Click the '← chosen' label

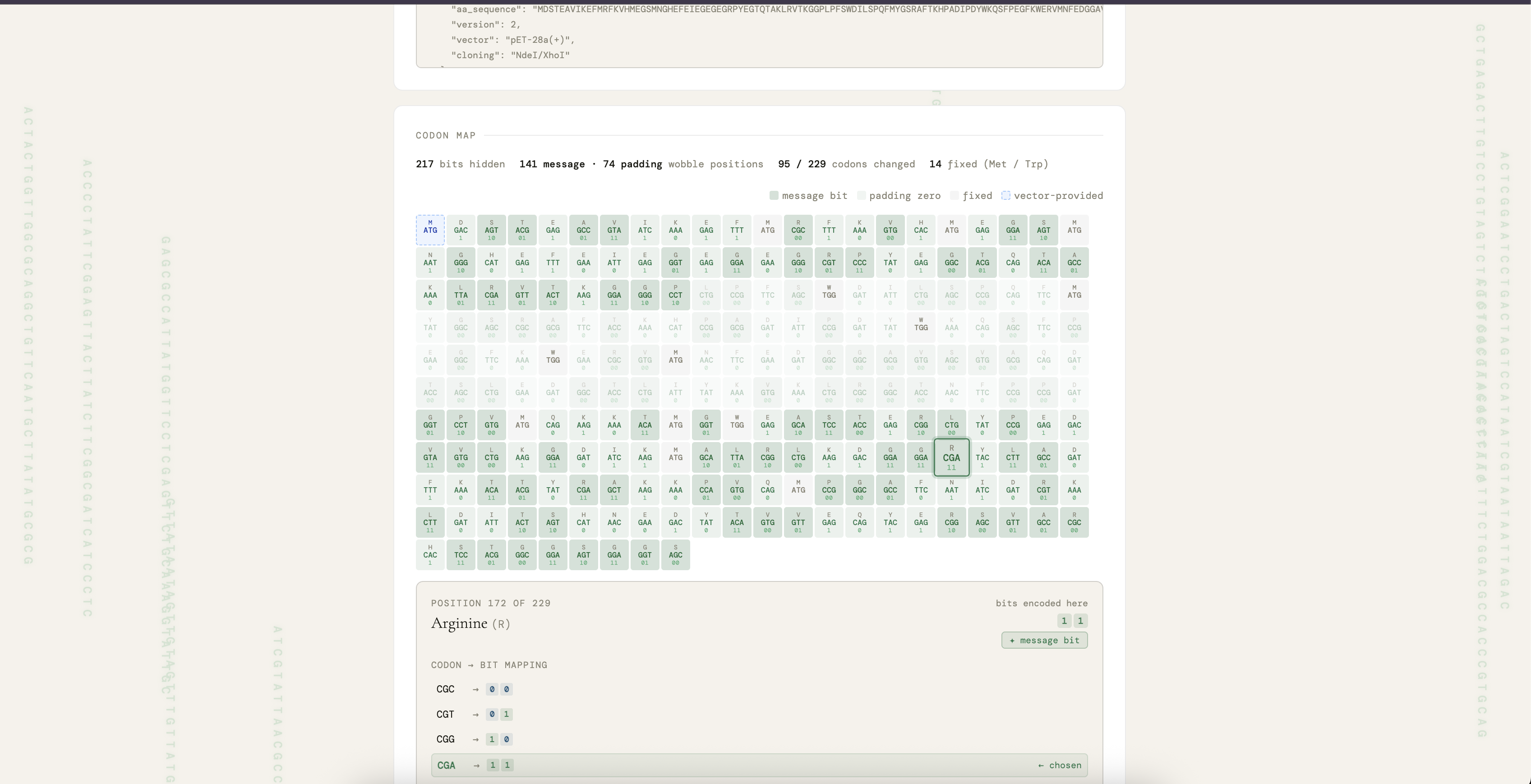[1059, 766]
